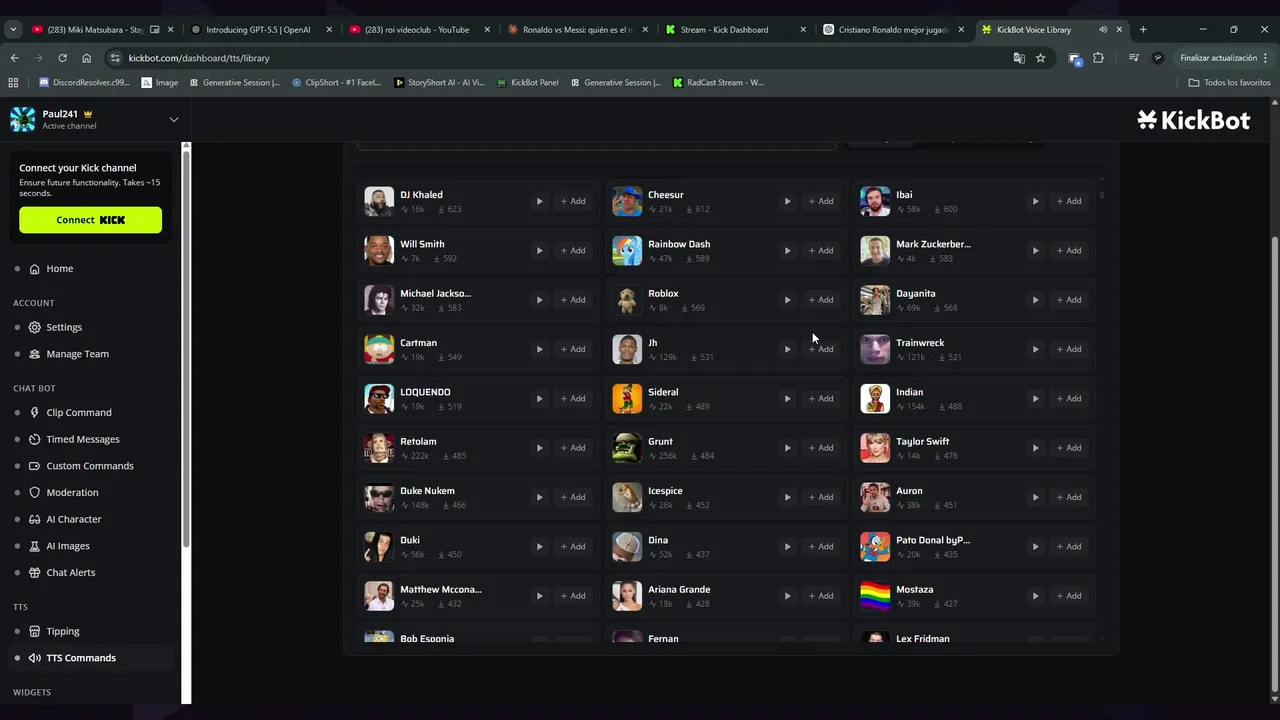This screenshot has width=1280, height=720.
Task: Open a new browser tab
Action: pyautogui.click(x=1143, y=30)
